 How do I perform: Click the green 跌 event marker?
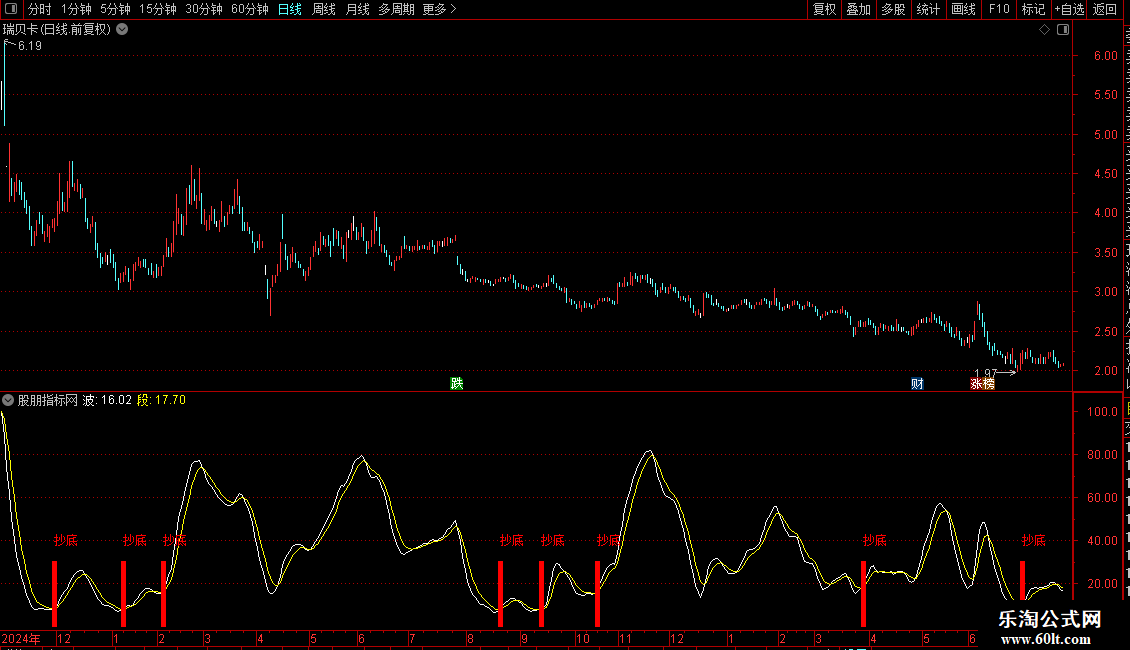point(457,383)
